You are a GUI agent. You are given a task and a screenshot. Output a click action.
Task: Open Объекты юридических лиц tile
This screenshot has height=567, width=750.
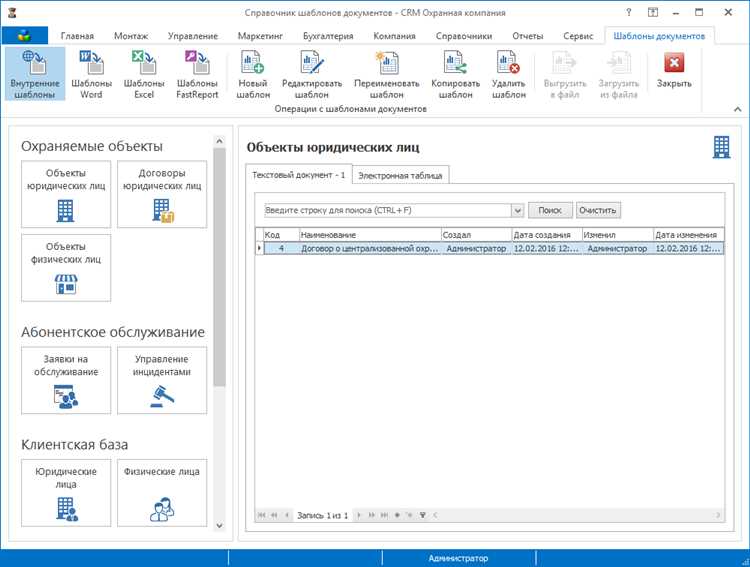point(66,194)
